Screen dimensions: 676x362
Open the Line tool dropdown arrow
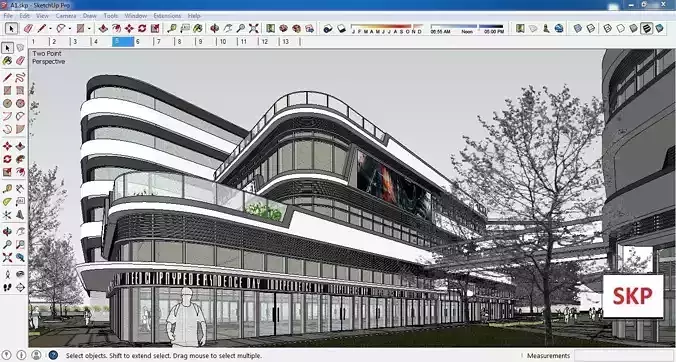(x=50, y=28)
